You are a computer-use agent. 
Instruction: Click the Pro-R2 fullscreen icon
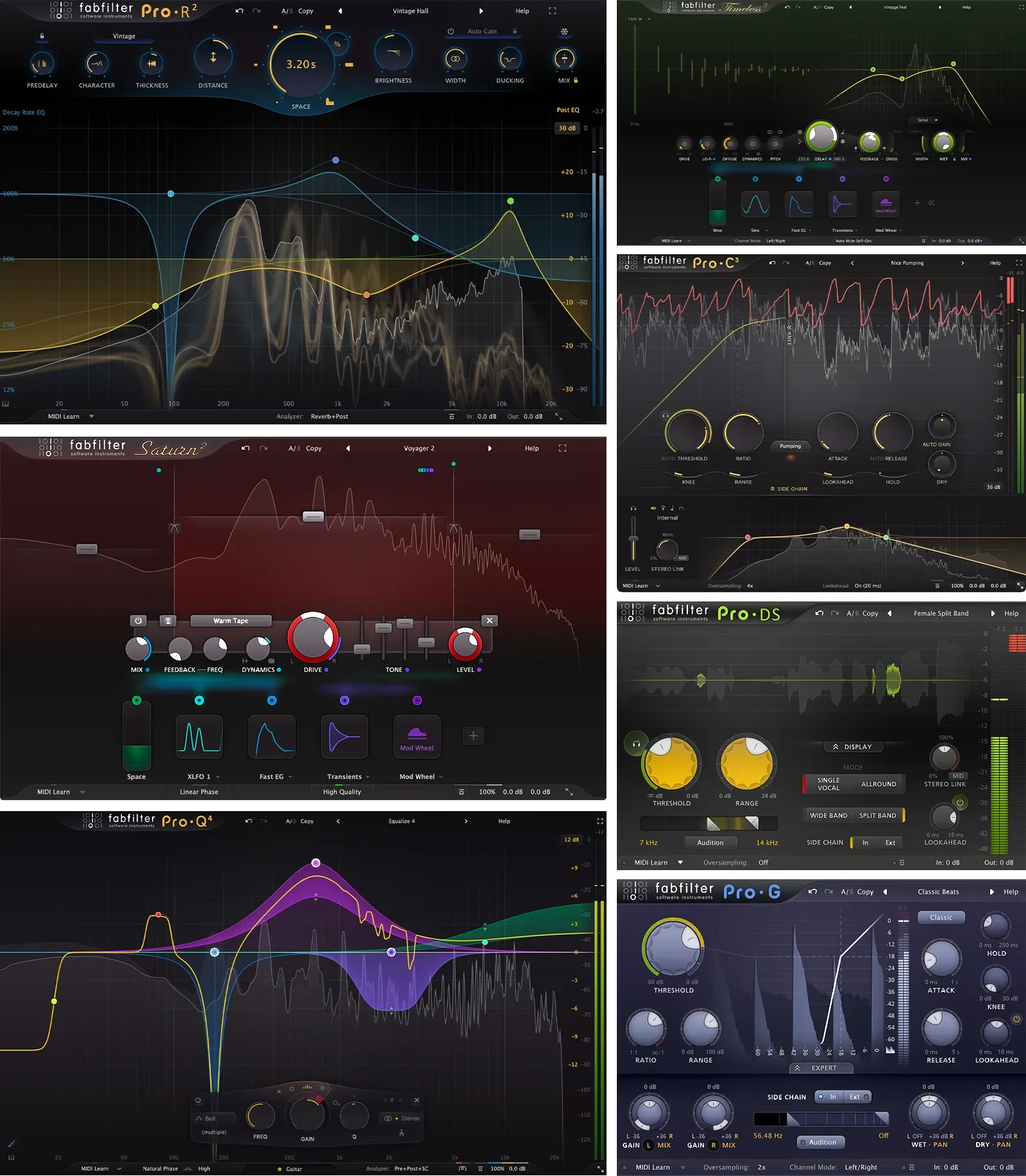point(553,11)
